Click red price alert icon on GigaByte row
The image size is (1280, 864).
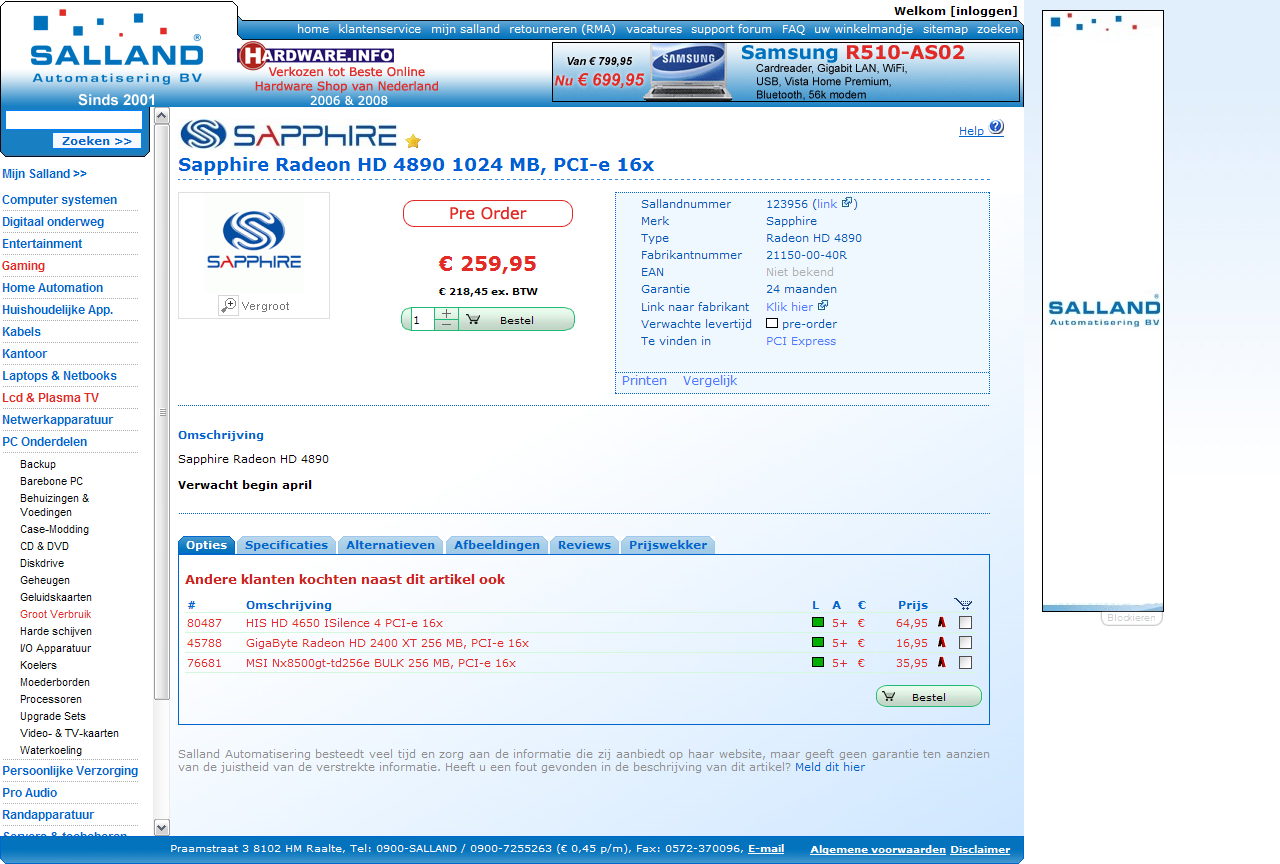coord(941,642)
